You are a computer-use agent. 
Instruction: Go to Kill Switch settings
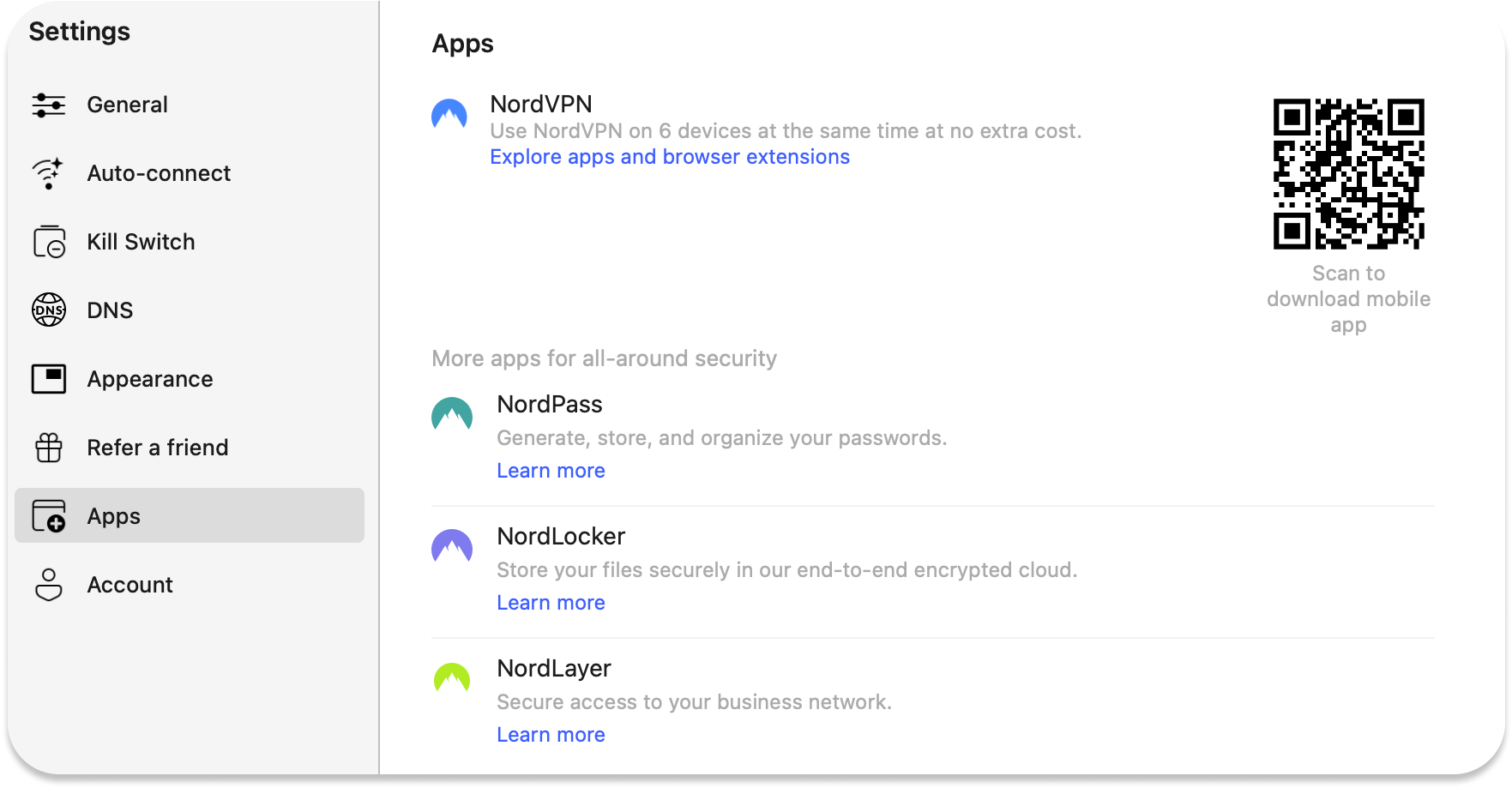coord(141,242)
